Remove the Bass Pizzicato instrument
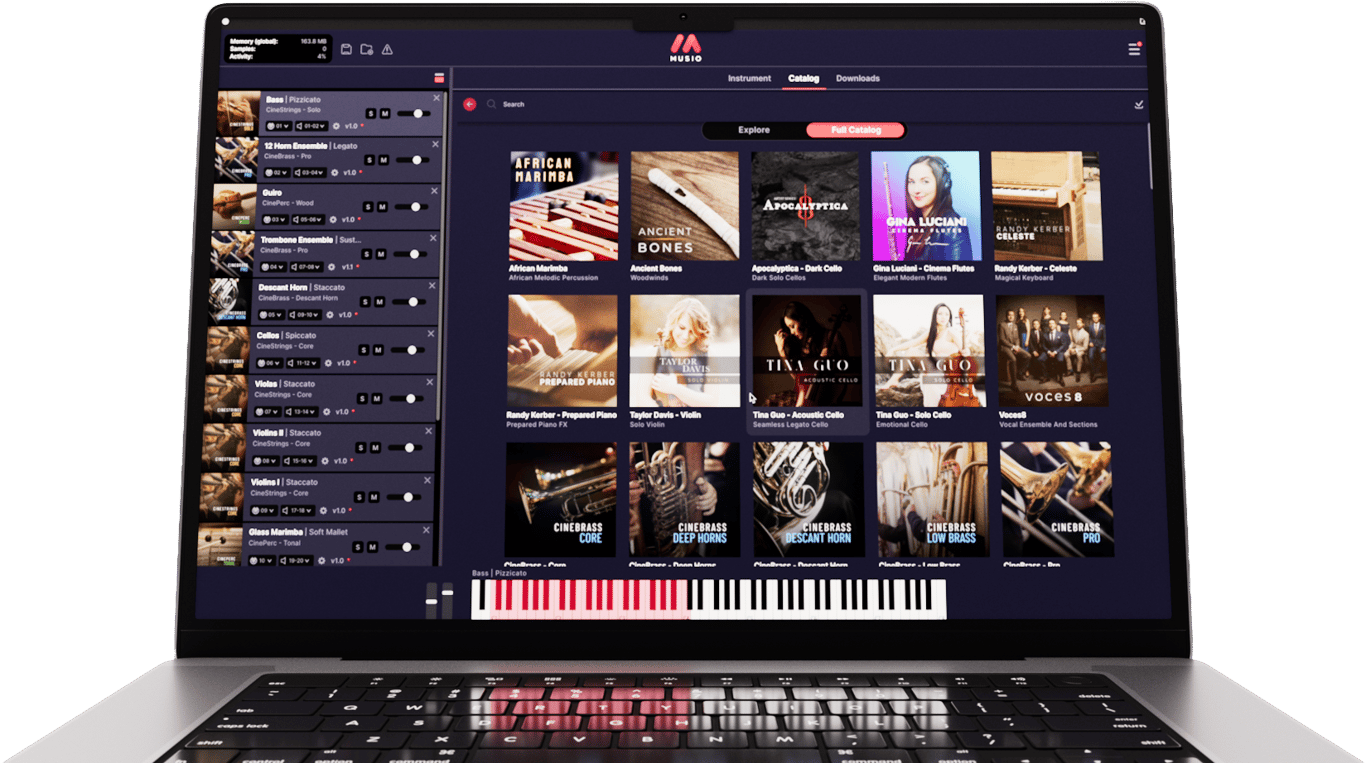The width and height of the screenshot is (1366, 763). 436,98
